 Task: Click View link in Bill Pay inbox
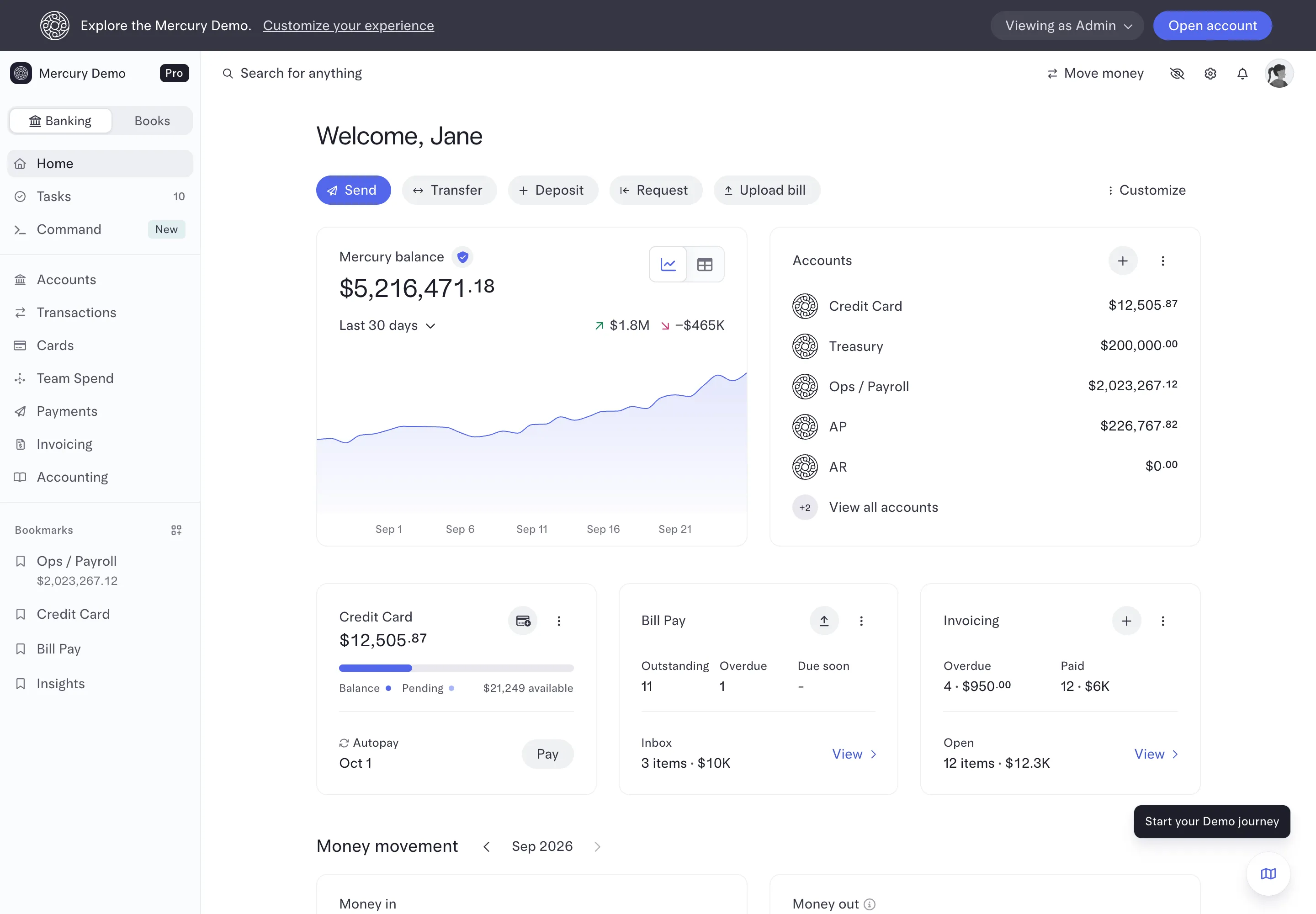tap(854, 754)
